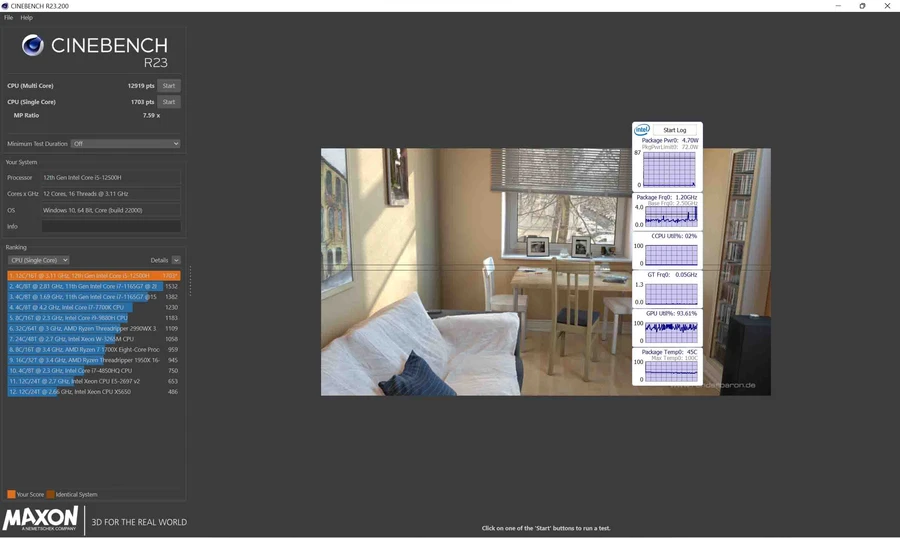Click the MP Ratio value 7.59 x
900x538 pixels.
coord(152,115)
